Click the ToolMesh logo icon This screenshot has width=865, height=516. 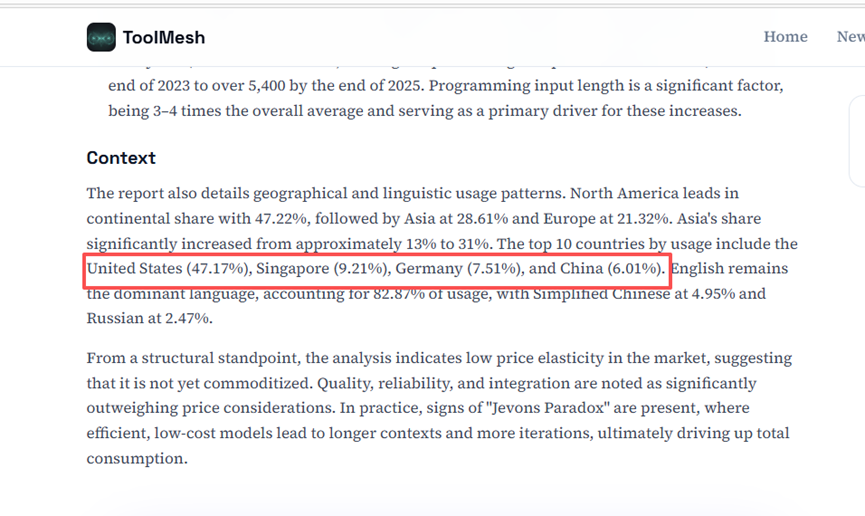[101, 37]
